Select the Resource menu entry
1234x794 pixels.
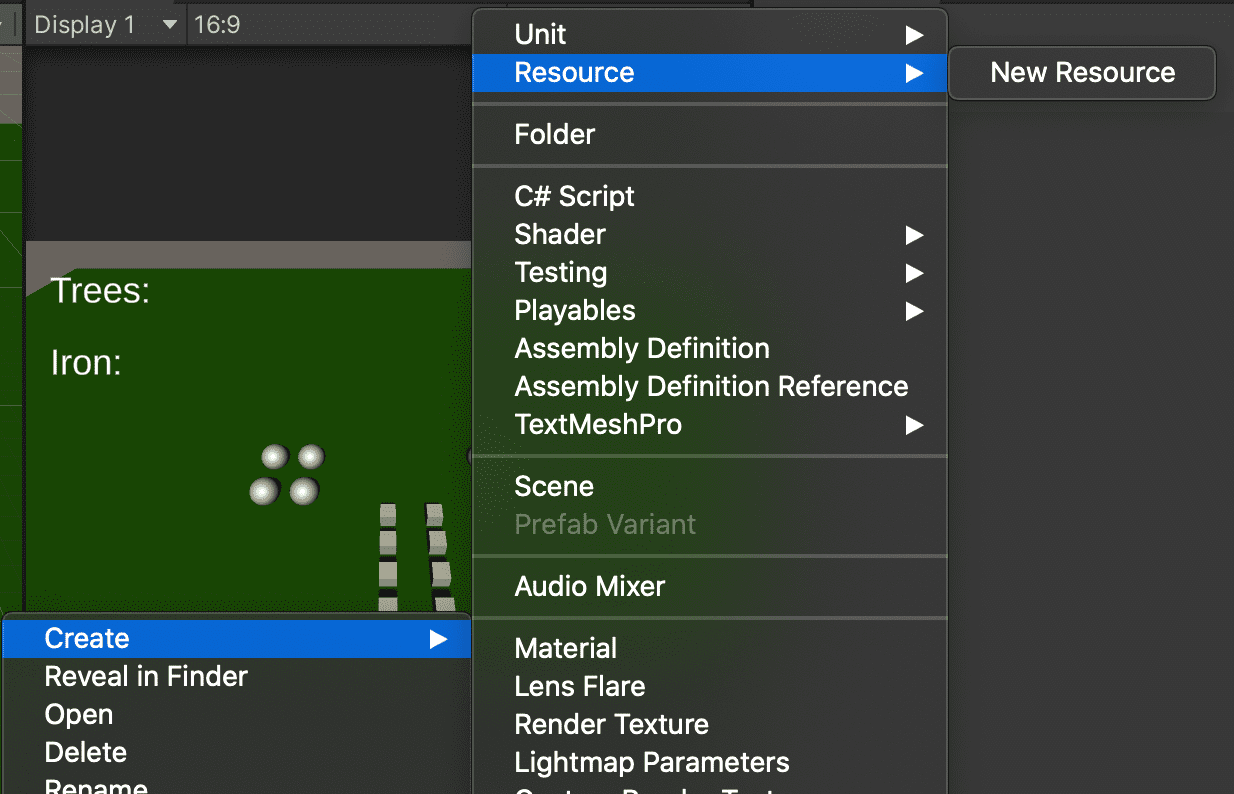click(709, 72)
